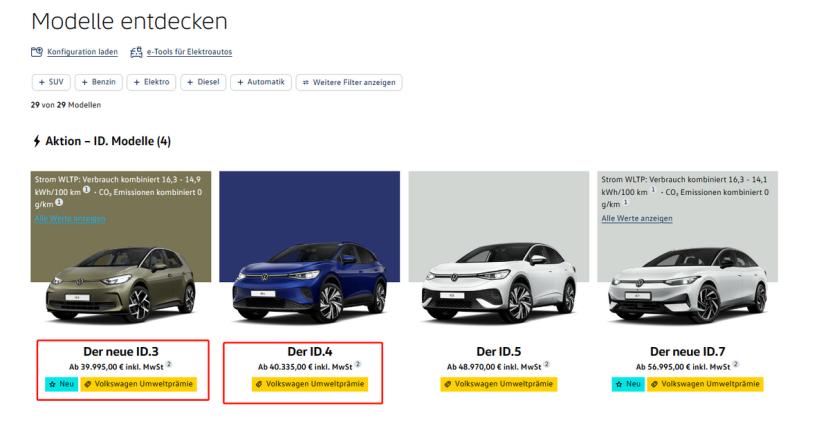
Task: Open e-Tools für Elektroautos link
Action: click(x=189, y=52)
